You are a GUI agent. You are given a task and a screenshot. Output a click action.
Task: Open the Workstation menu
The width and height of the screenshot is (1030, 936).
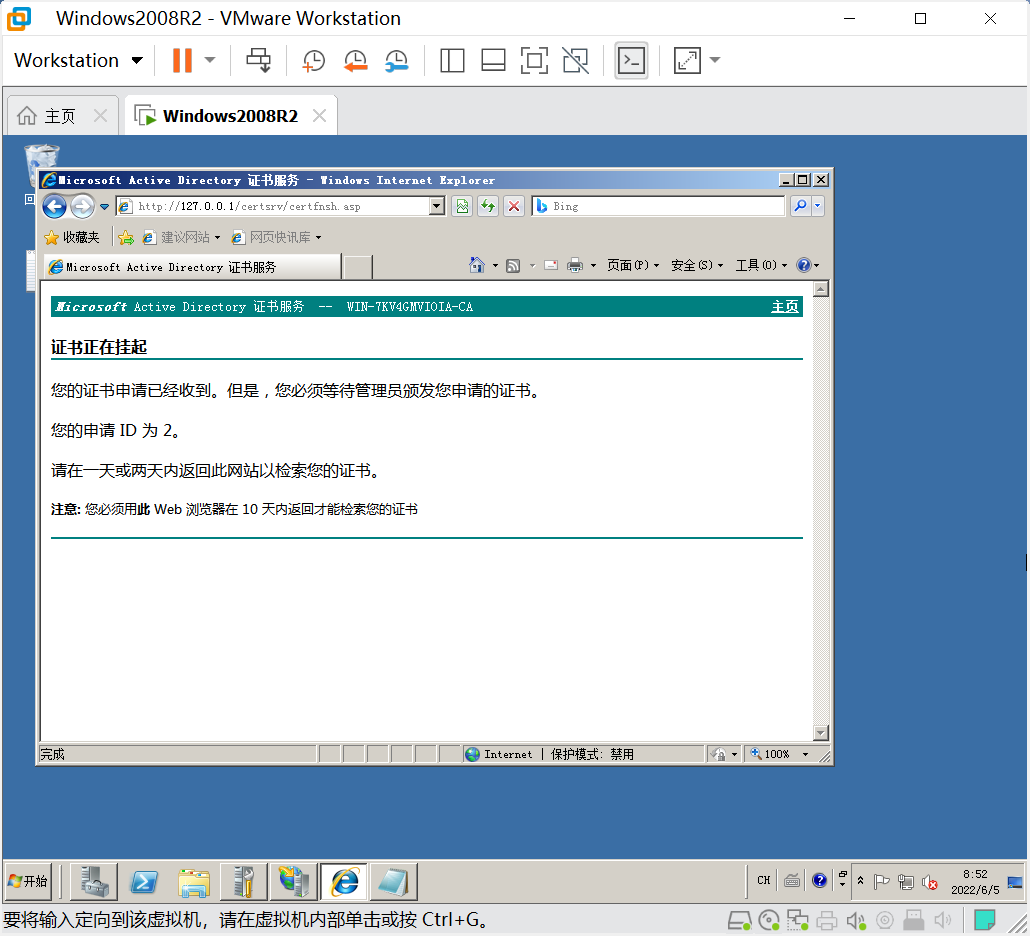pos(78,60)
